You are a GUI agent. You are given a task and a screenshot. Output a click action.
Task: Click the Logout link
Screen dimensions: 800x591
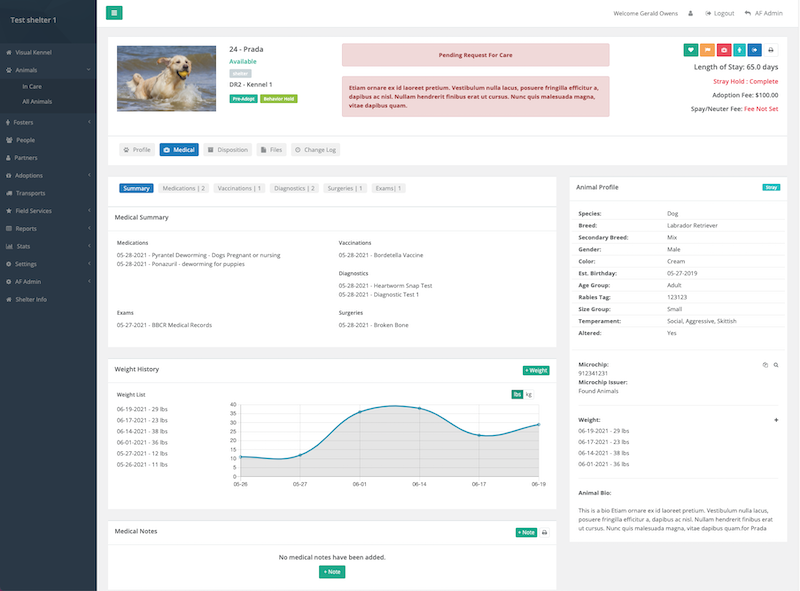pyautogui.click(x=719, y=13)
